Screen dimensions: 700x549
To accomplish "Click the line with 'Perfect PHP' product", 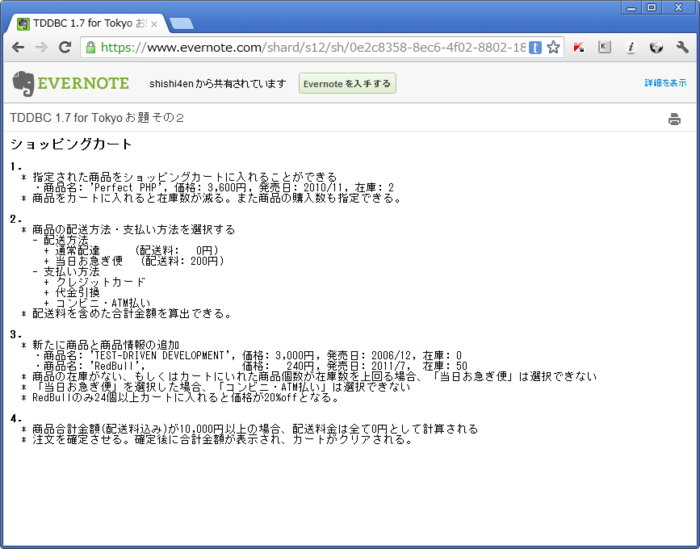I will pyautogui.click(x=214, y=187).
